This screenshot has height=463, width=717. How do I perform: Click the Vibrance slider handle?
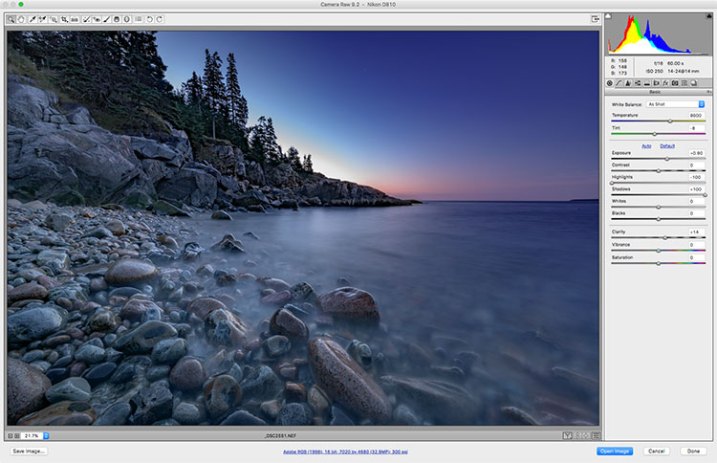tap(658, 250)
